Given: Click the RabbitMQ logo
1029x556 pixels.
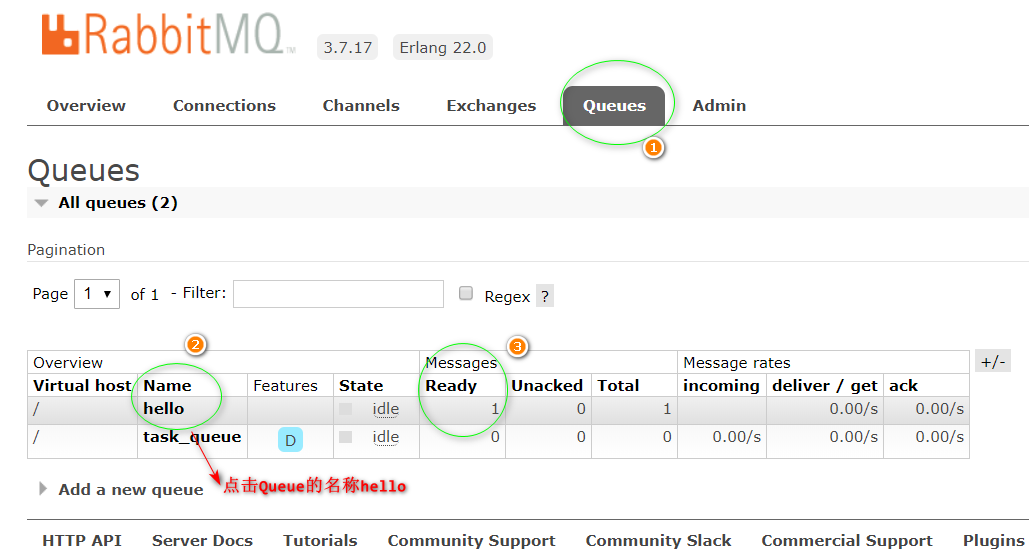Looking at the screenshot, I should point(168,34).
